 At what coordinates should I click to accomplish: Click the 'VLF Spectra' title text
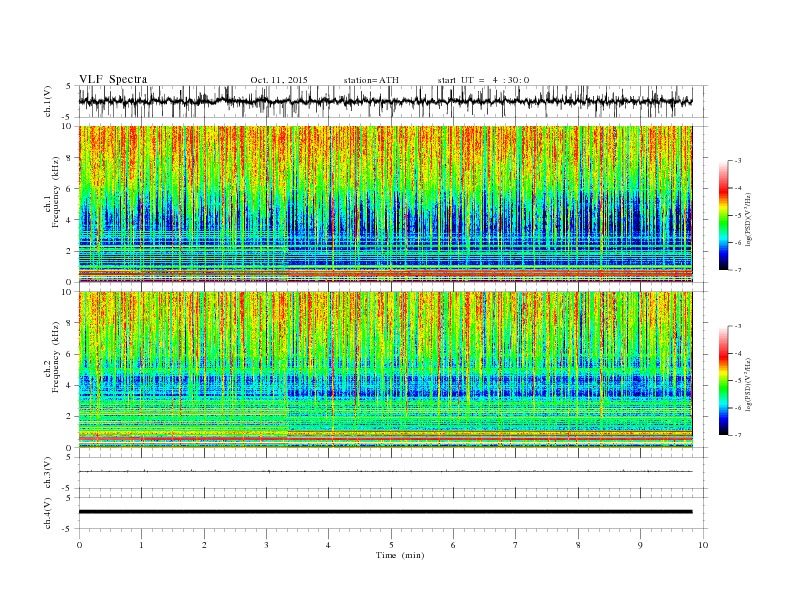pyautogui.click(x=113, y=79)
